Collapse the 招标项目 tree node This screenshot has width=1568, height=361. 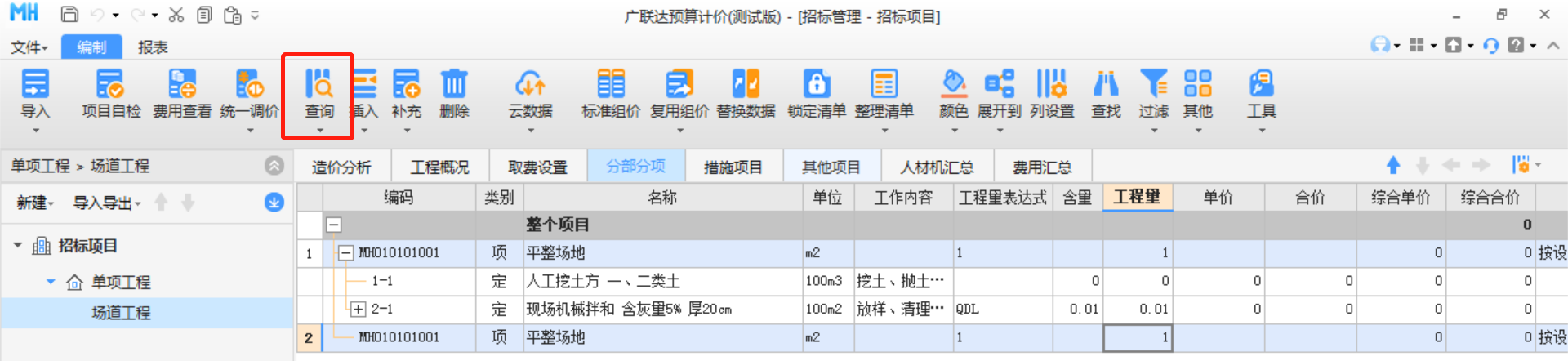[18, 246]
